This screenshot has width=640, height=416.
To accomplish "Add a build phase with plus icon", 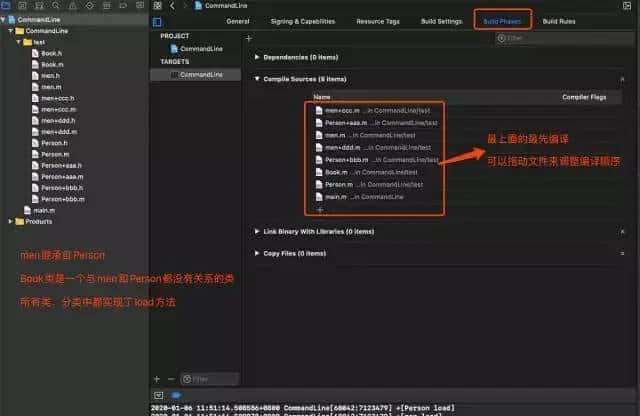I will (x=249, y=38).
